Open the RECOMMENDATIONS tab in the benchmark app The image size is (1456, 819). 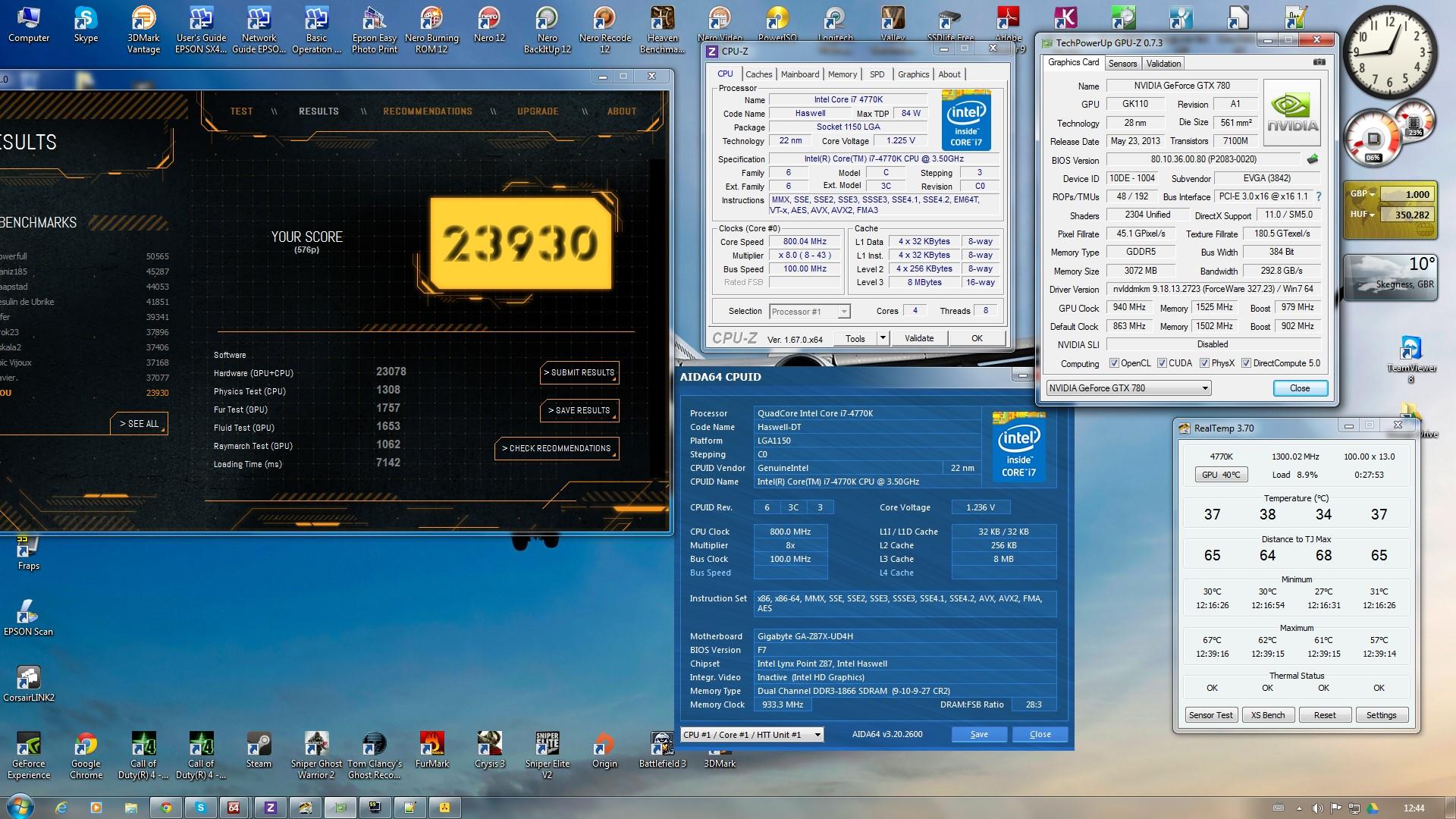[x=428, y=111]
